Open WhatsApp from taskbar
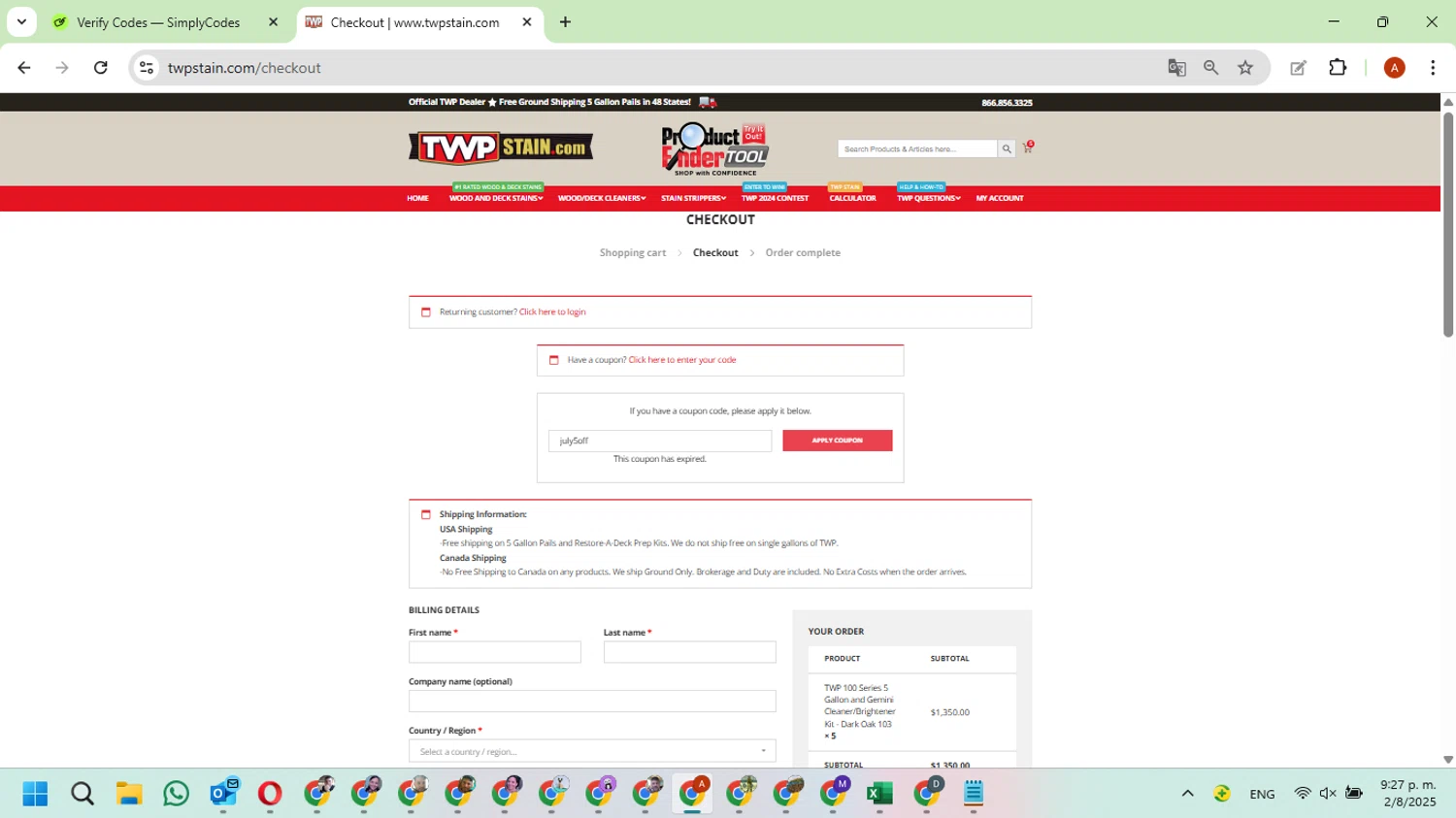 (176, 794)
